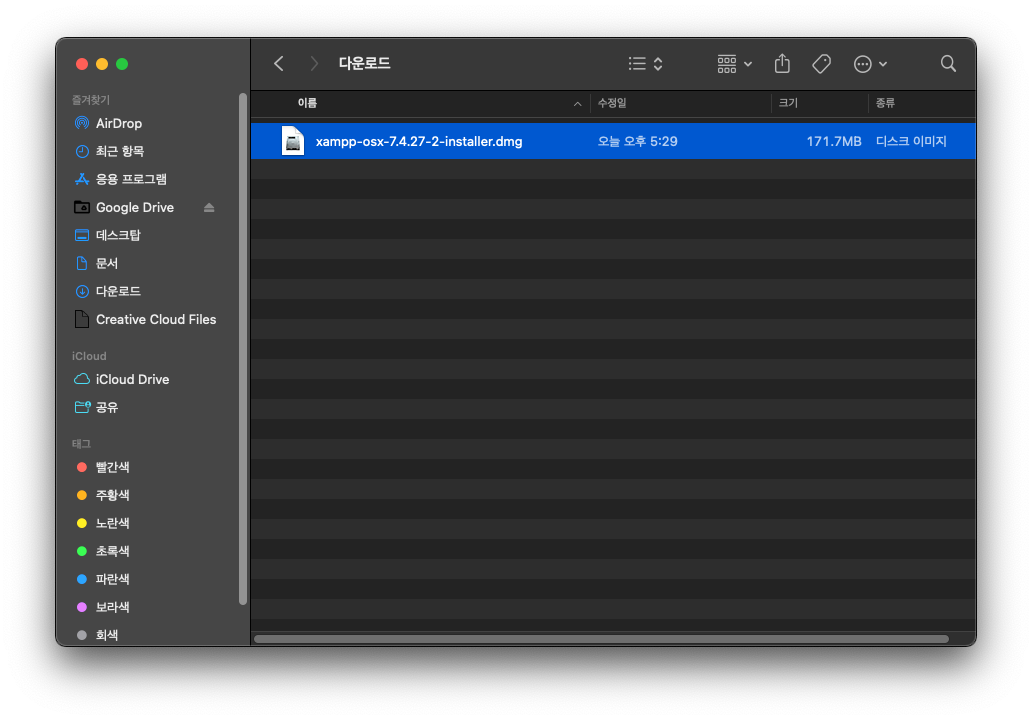Click the Google Drive folder icon
The width and height of the screenshot is (1032, 720).
tap(82, 207)
